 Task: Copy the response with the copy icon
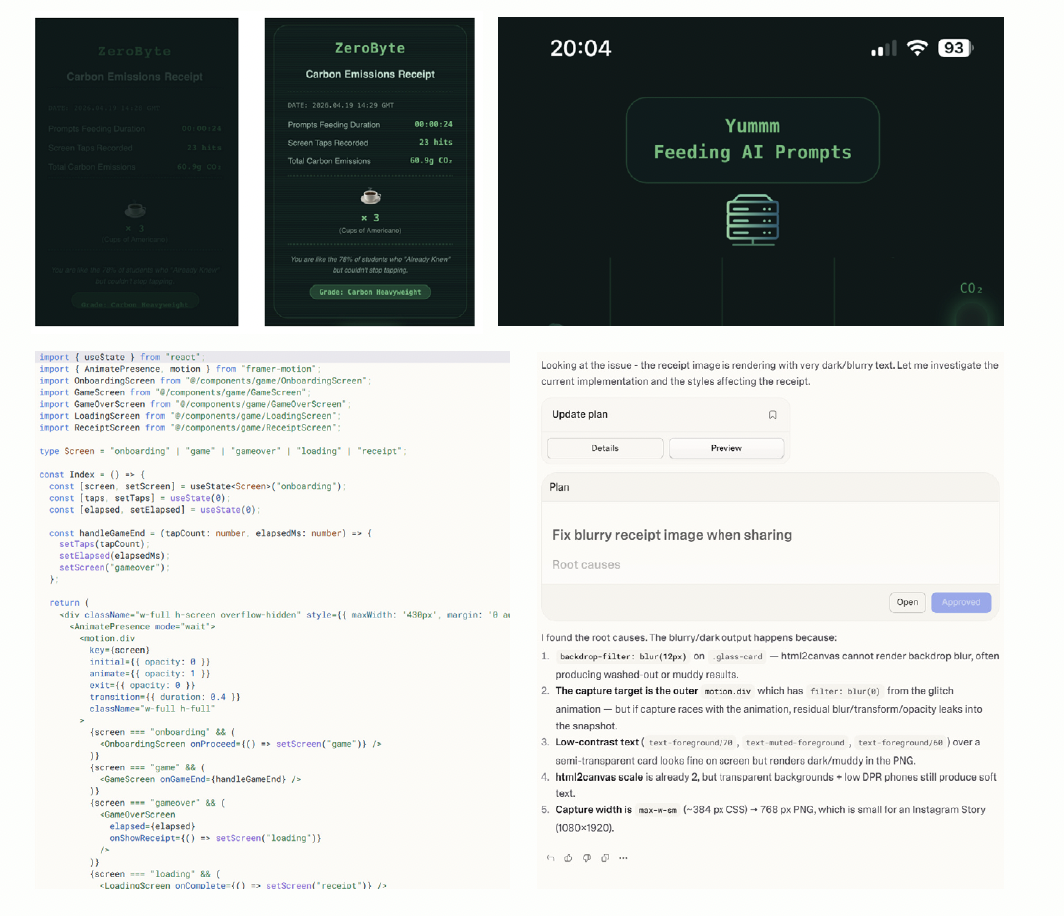coord(605,858)
